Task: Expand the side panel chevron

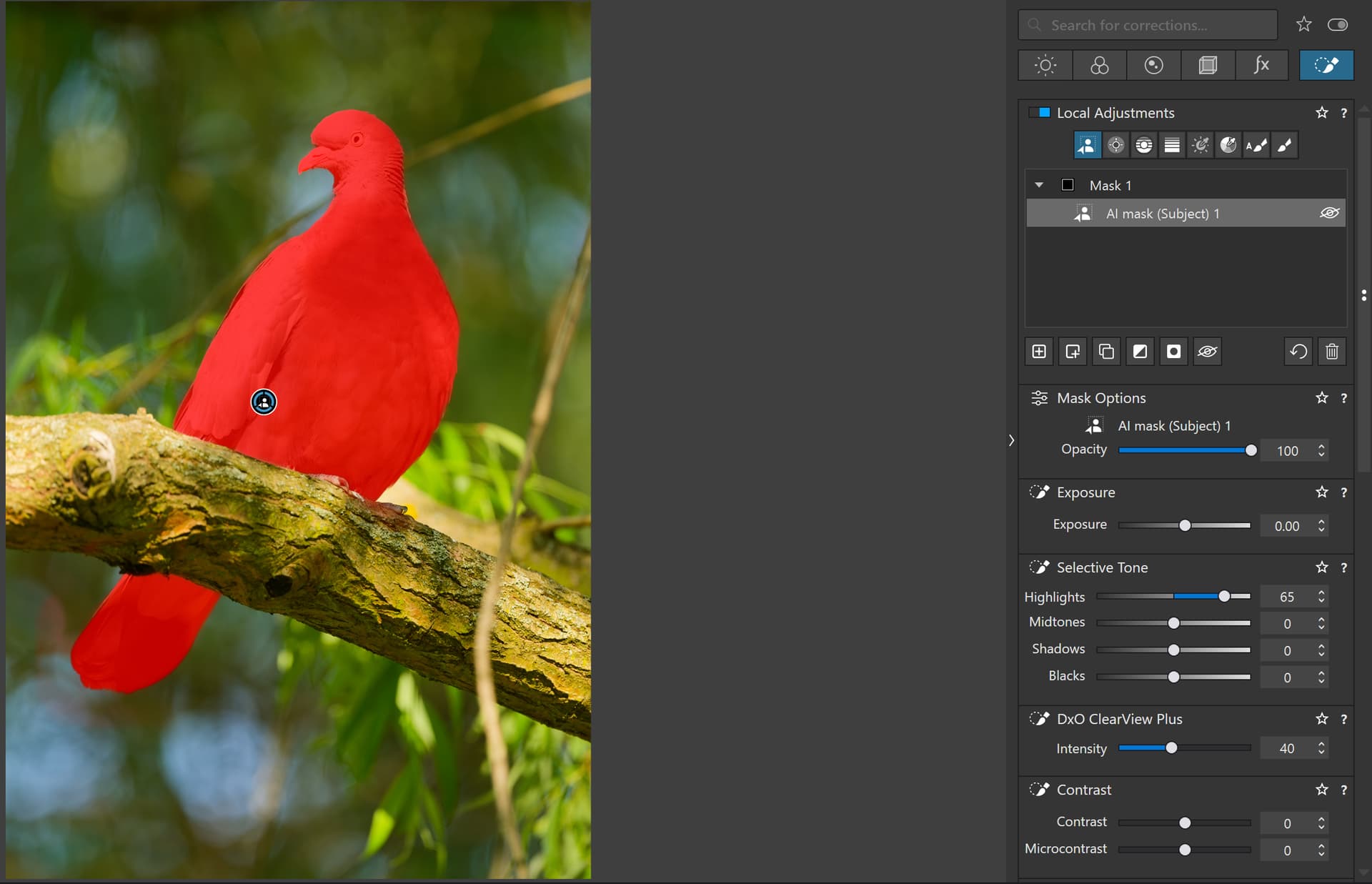Action: pyautogui.click(x=1011, y=440)
